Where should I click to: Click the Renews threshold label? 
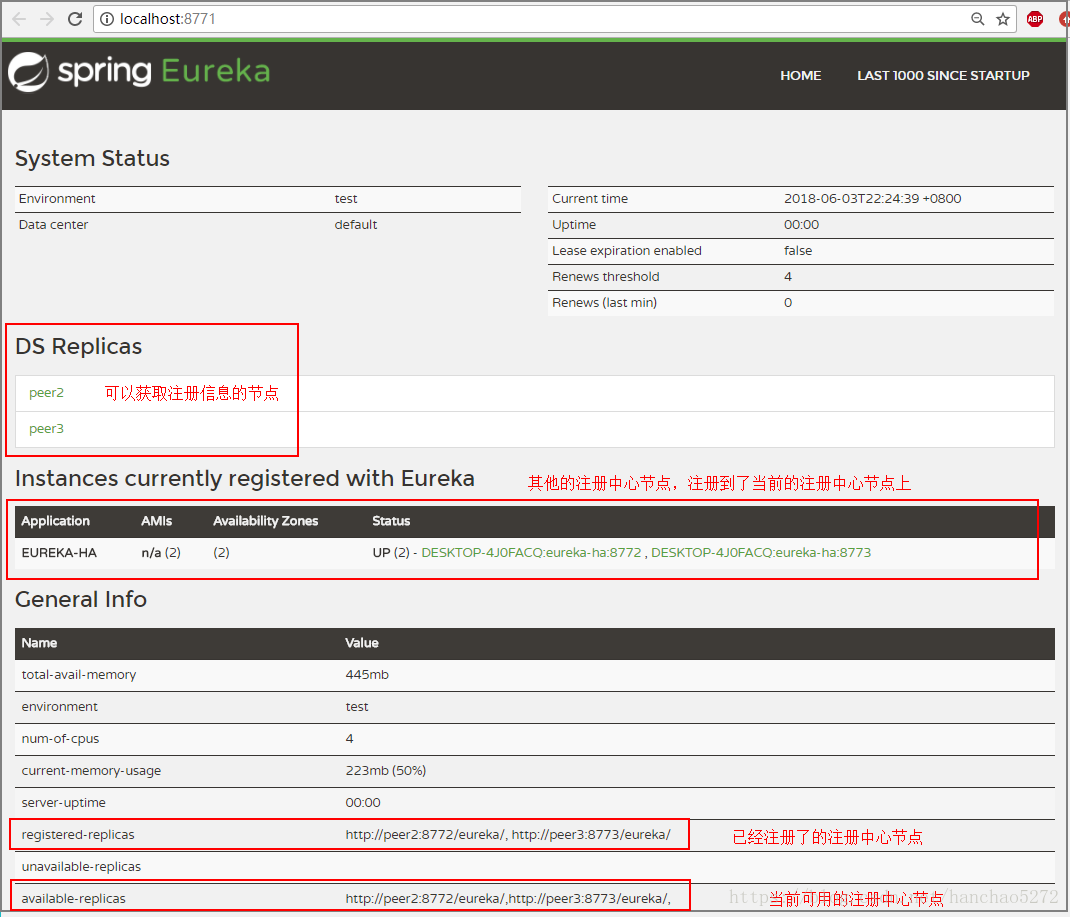pos(605,276)
